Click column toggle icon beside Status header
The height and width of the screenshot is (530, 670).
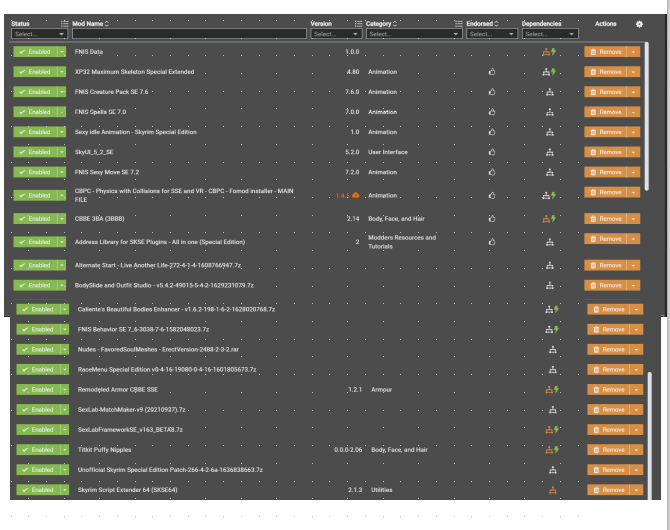[65, 24]
